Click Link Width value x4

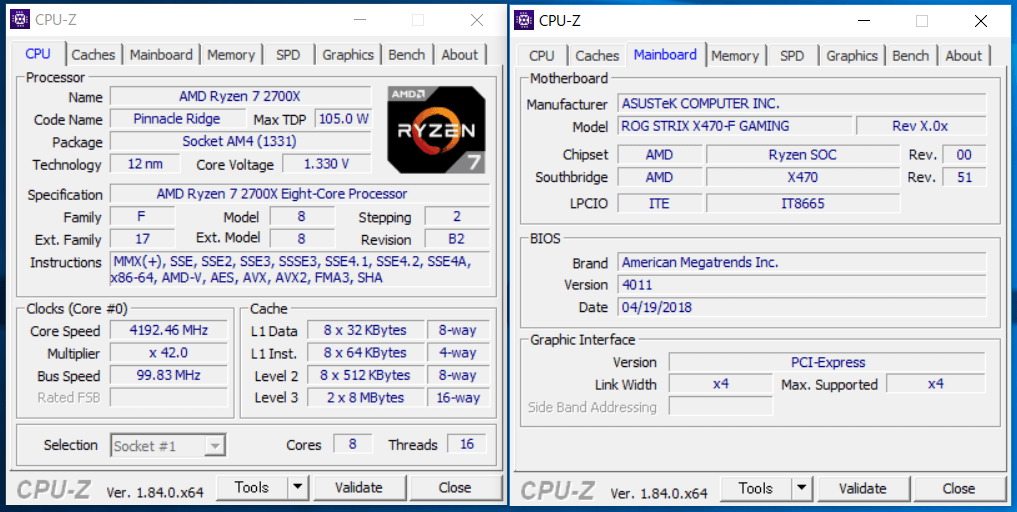tap(721, 384)
